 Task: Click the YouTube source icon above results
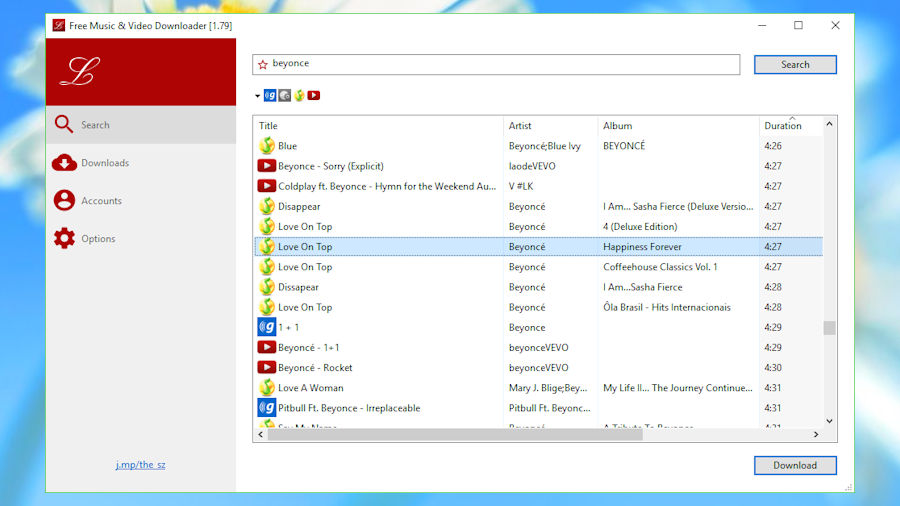(313, 95)
